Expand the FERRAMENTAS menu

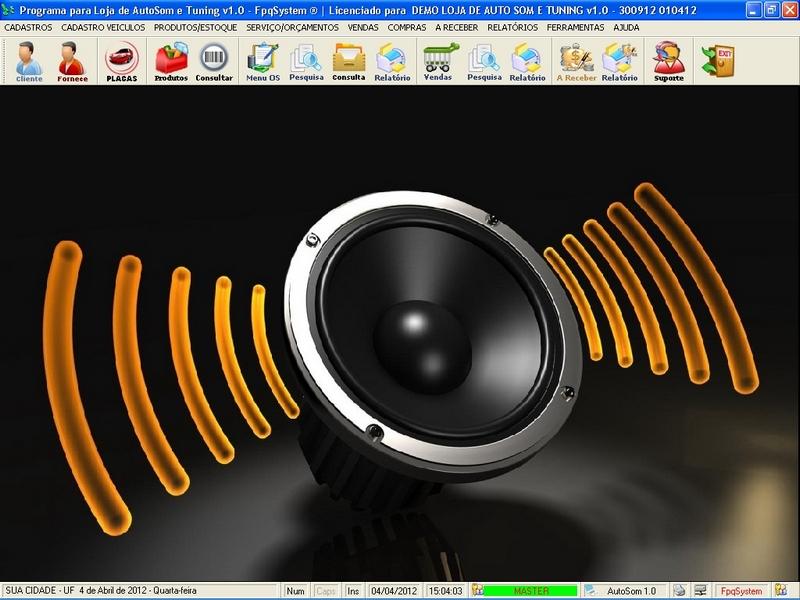(x=575, y=28)
